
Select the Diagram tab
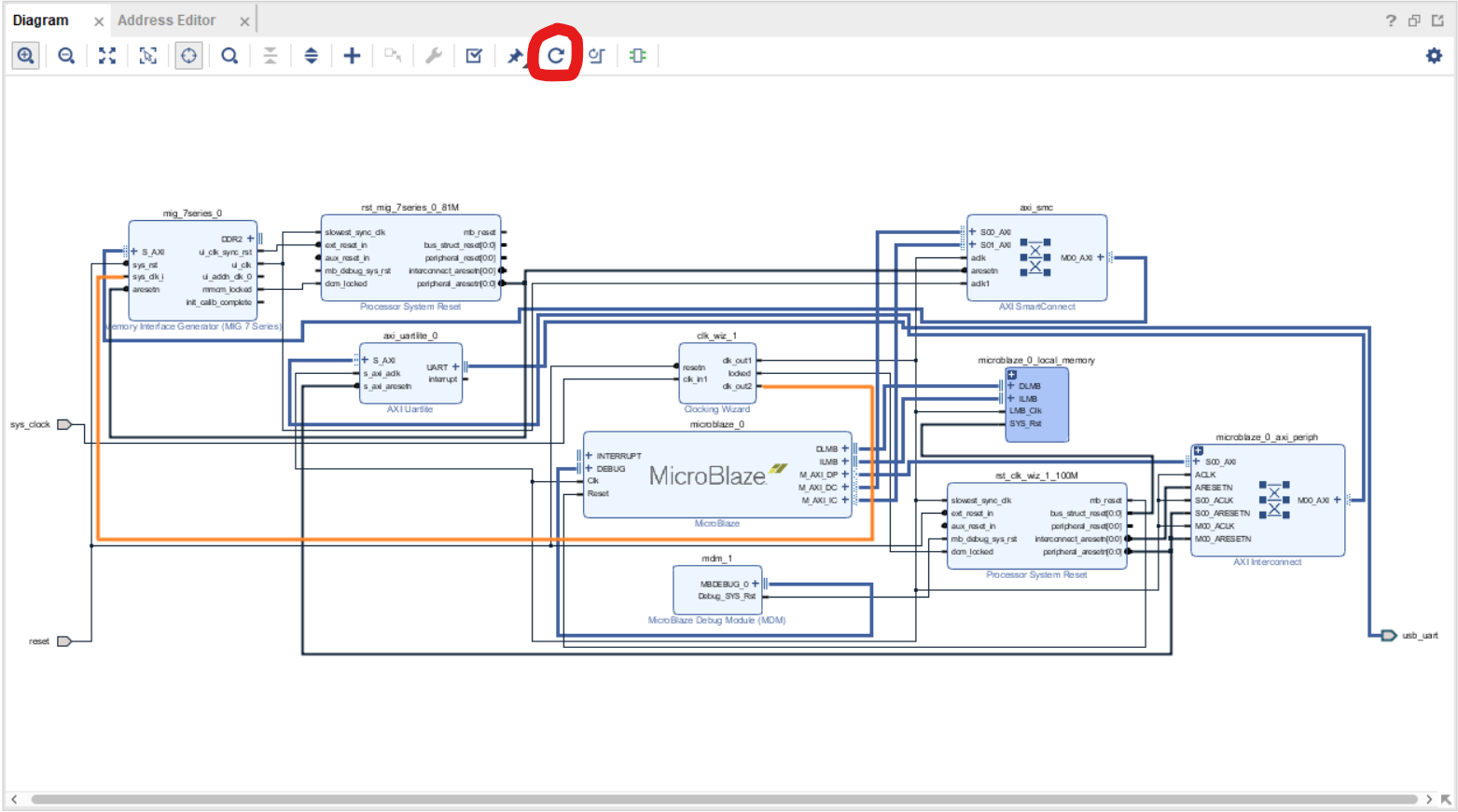tap(42, 19)
